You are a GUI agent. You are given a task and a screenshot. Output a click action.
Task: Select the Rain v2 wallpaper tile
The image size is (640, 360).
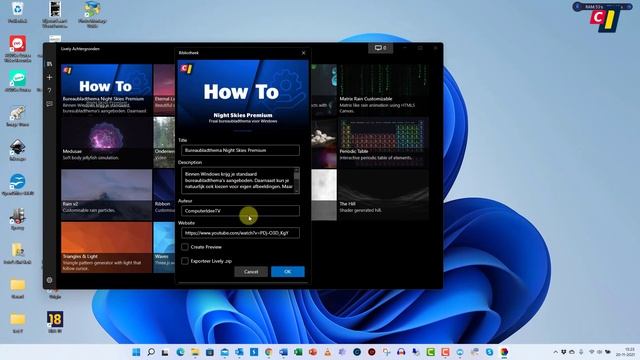tap(107, 195)
